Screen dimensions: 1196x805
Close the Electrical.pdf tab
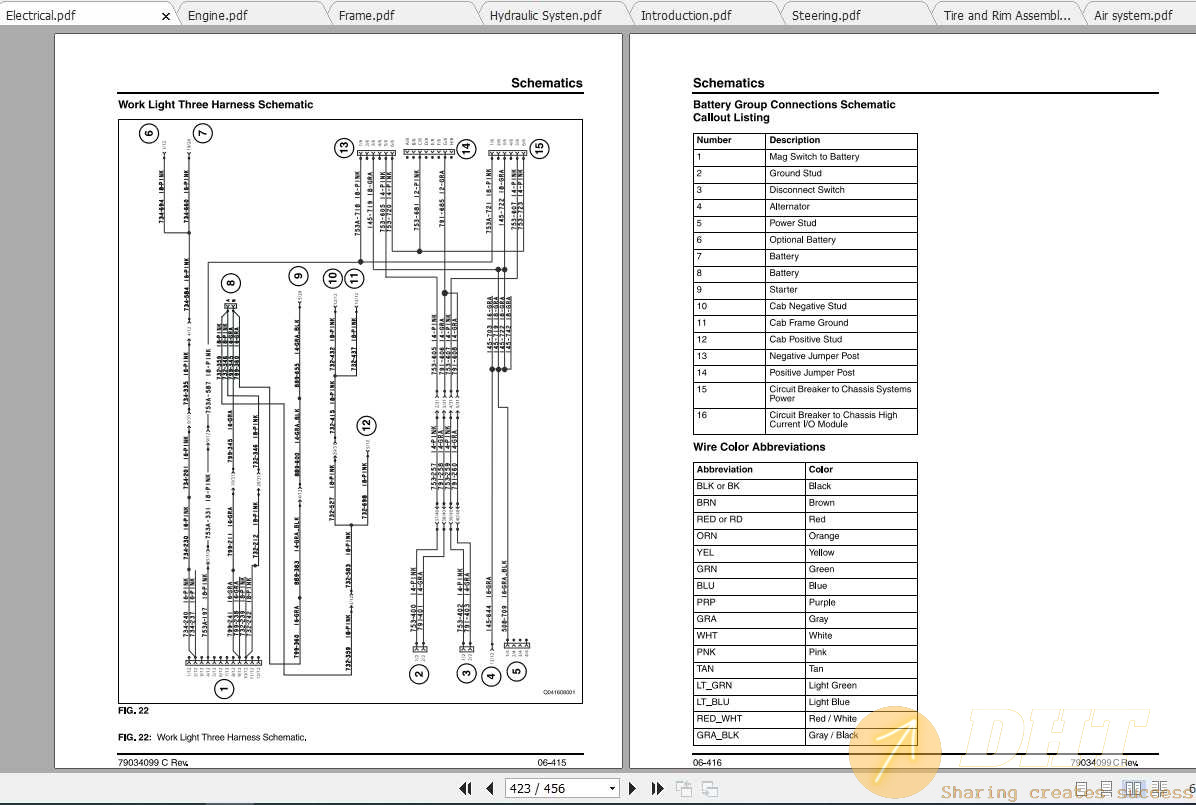click(x=166, y=16)
